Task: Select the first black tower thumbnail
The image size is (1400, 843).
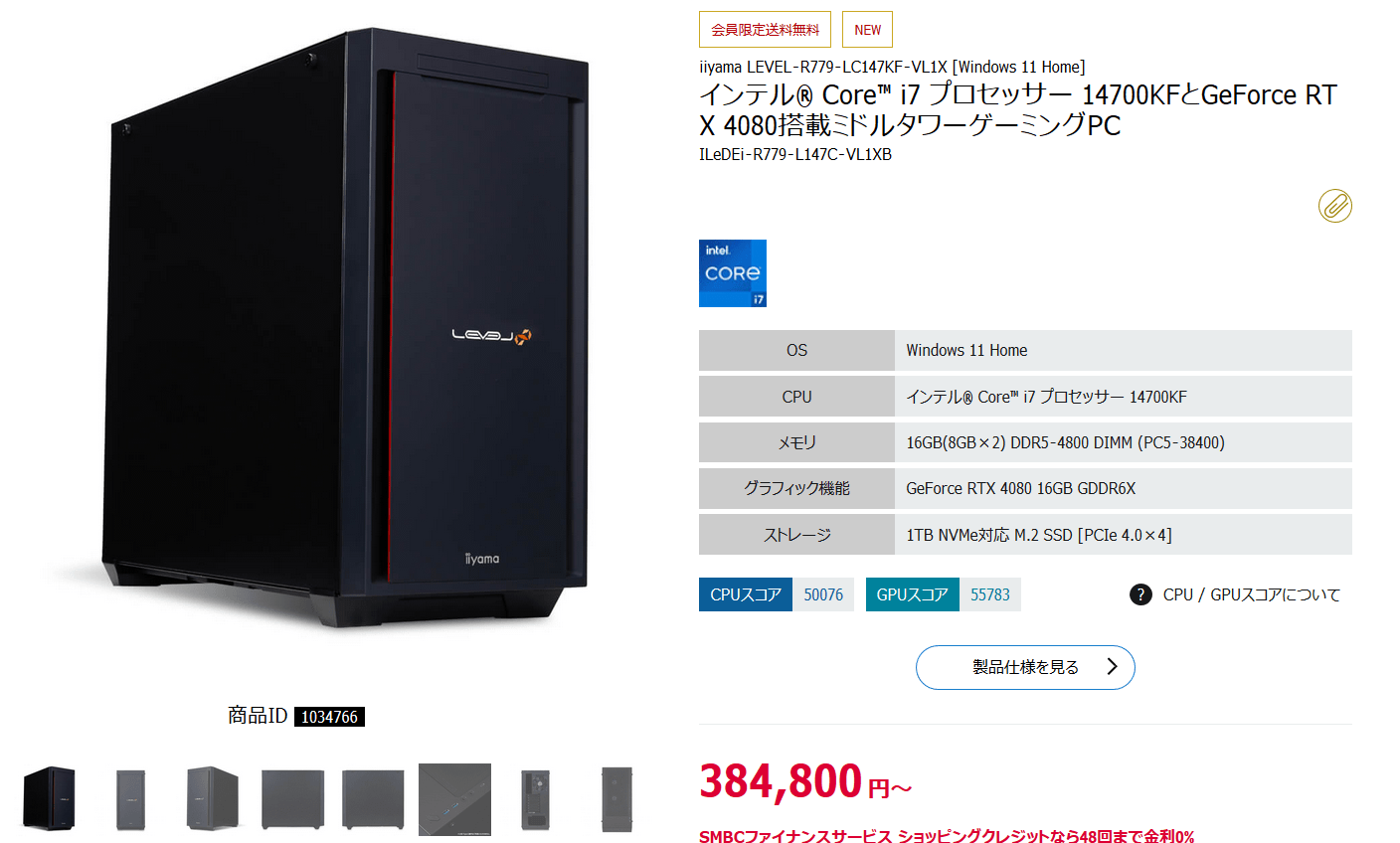Action: [x=50, y=798]
